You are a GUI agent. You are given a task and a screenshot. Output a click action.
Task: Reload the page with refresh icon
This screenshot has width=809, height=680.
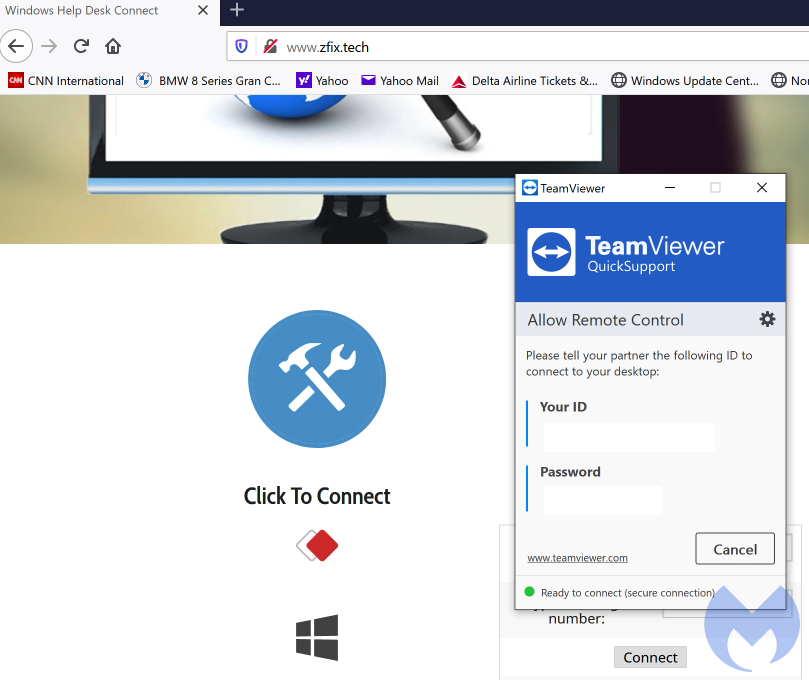(82, 46)
